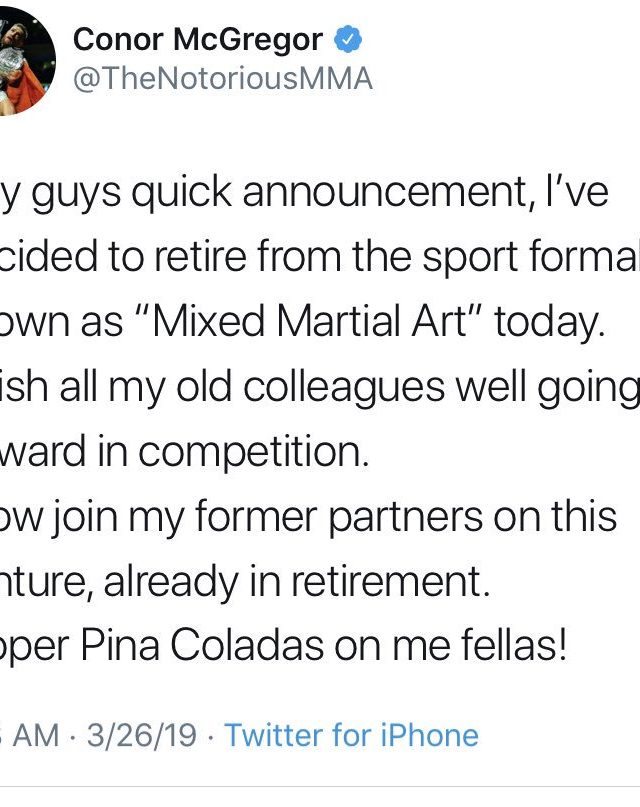The width and height of the screenshot is (640, 807).
Task: Open the Twitter for iPhone source link
Action: pyautogui.click(x=351, y=736)
